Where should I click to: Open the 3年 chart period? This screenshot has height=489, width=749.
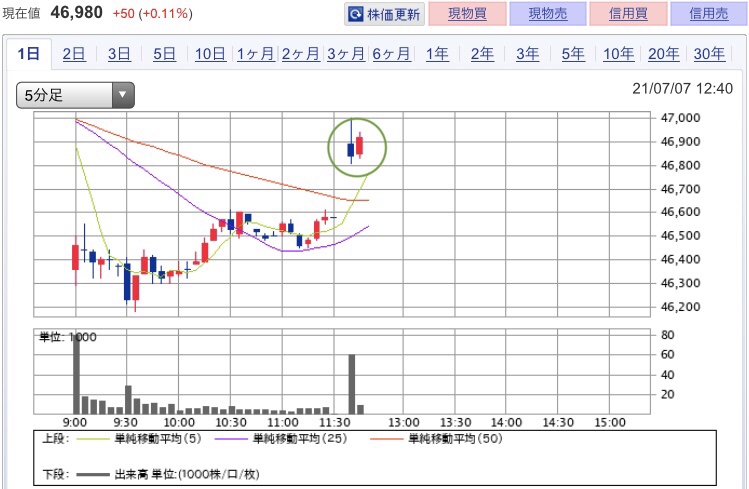[x=528, y=54]
